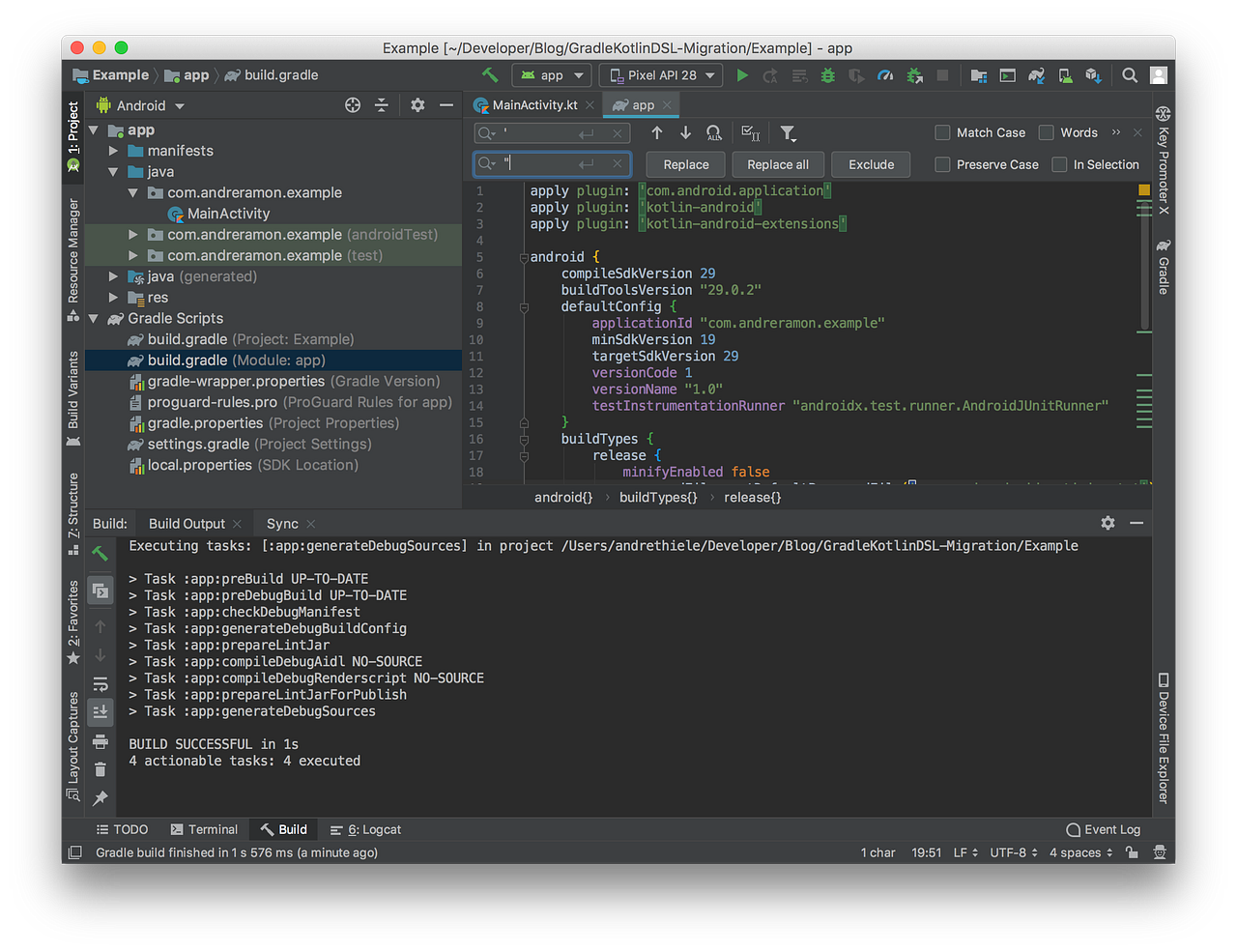Click locate target icon in Project panel
This screenshot has width=1237, height=952.
(353, 105)
